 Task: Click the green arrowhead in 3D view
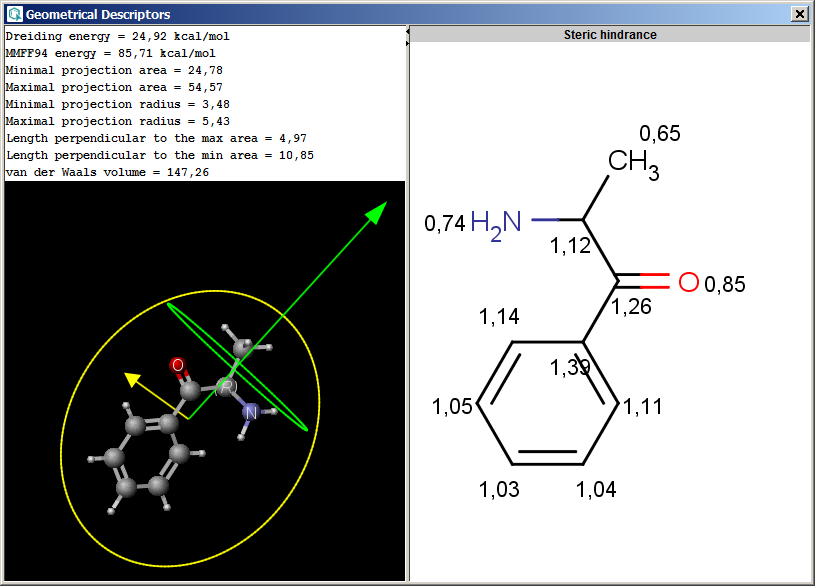click(x=377, y=212)
